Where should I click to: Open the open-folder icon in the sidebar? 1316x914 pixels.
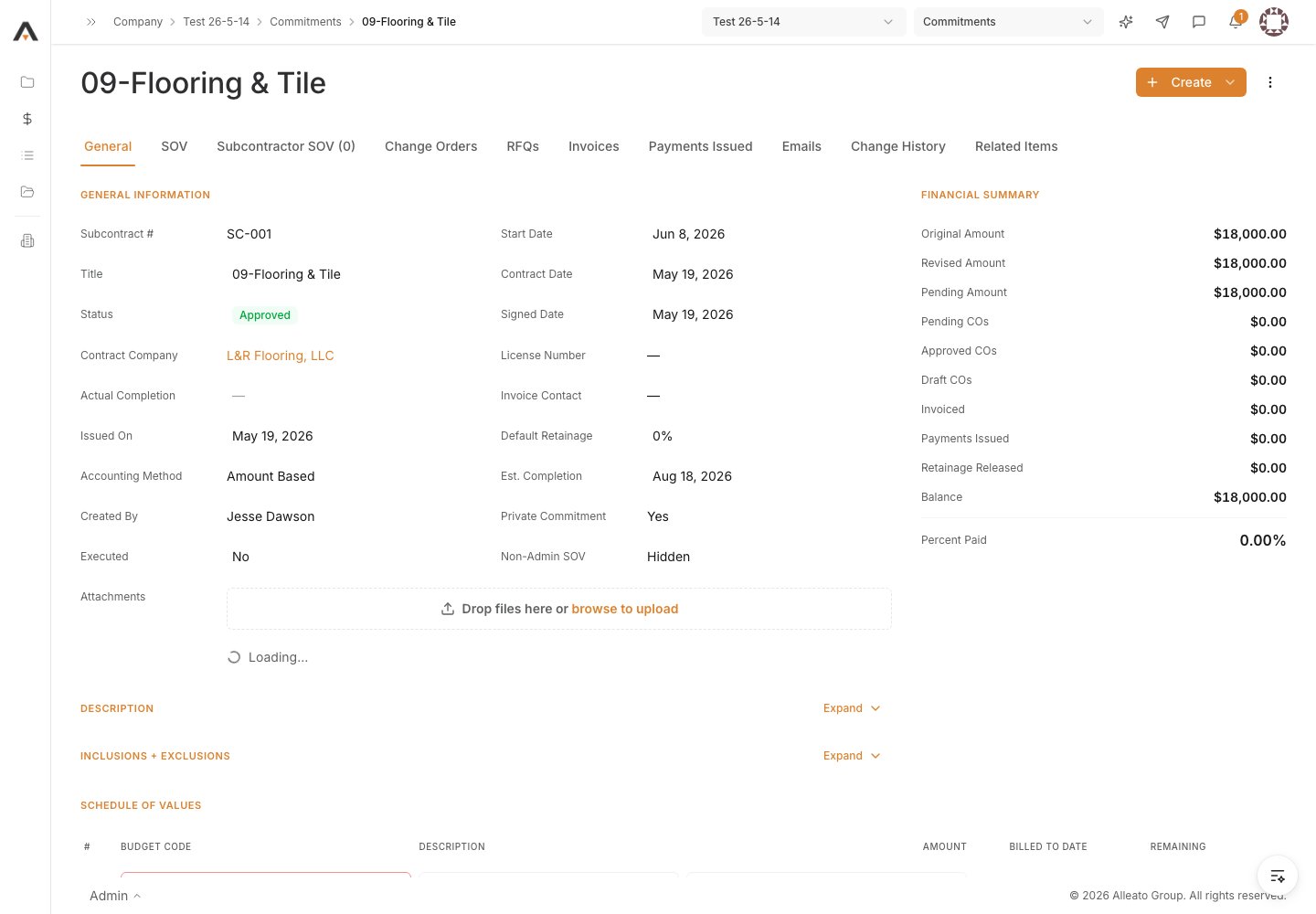click(27, 192)
